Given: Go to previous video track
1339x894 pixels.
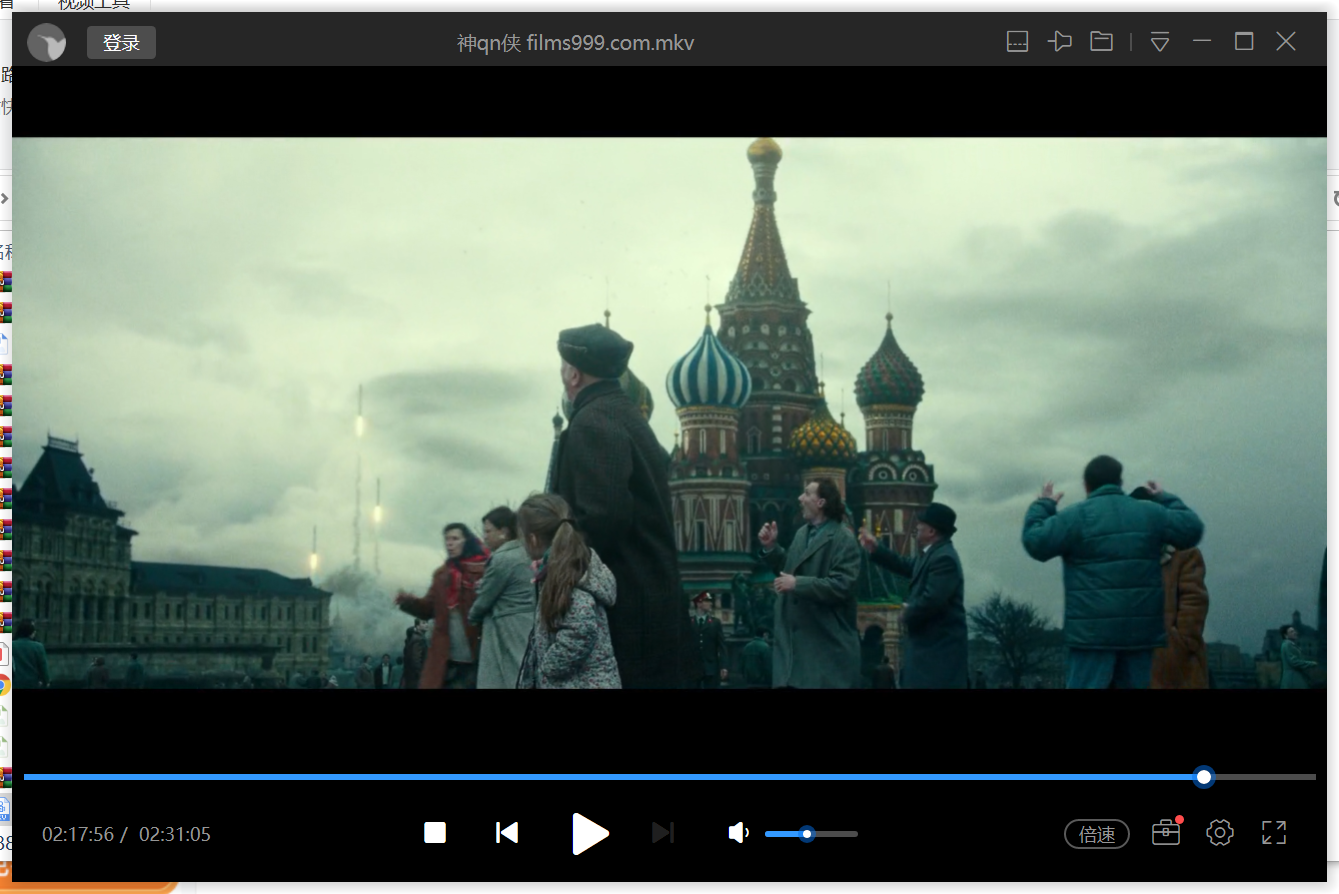Looking at the screenshot, I should coord(507,832).
